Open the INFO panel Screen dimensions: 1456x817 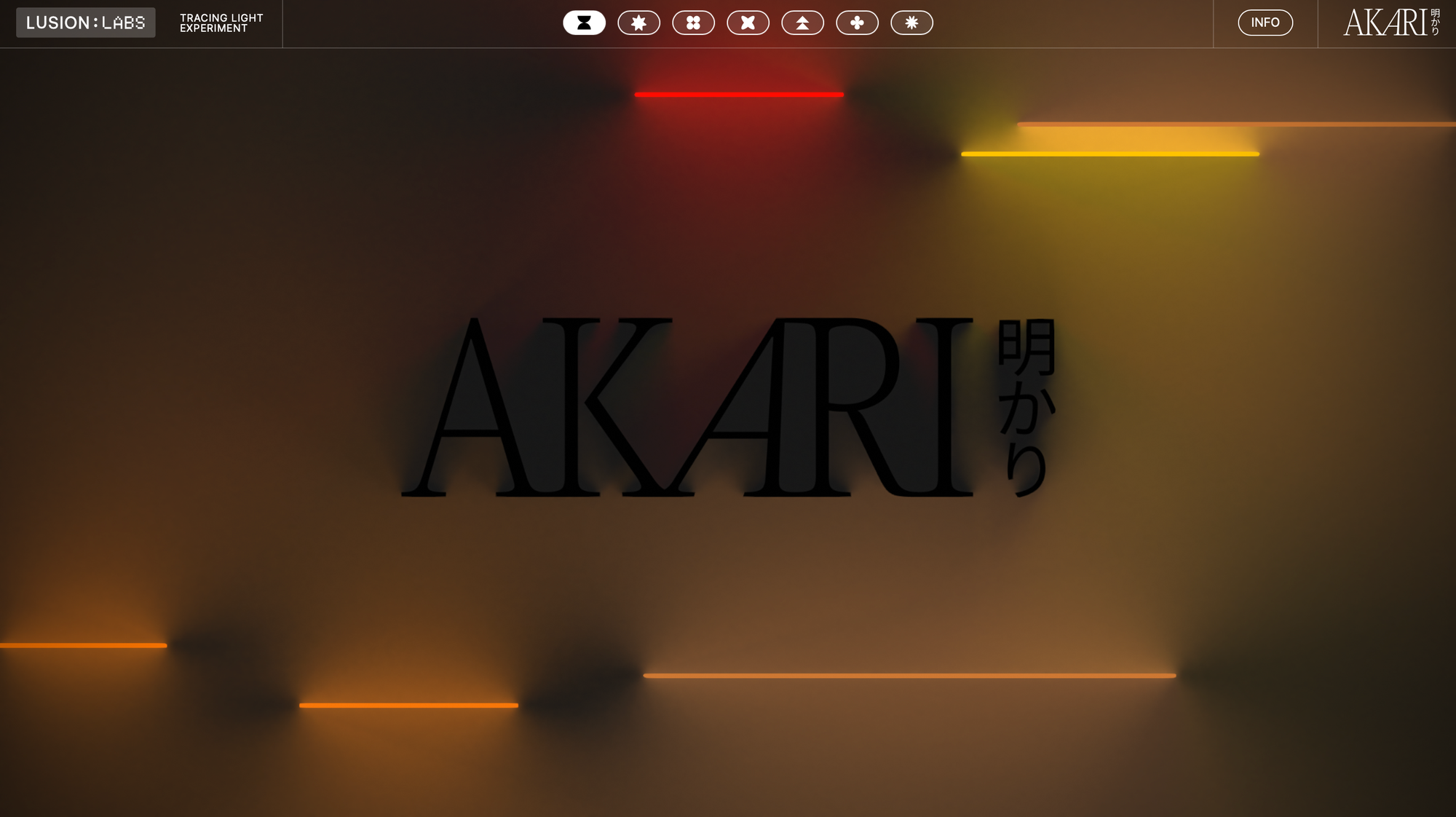coord(1265,23)
